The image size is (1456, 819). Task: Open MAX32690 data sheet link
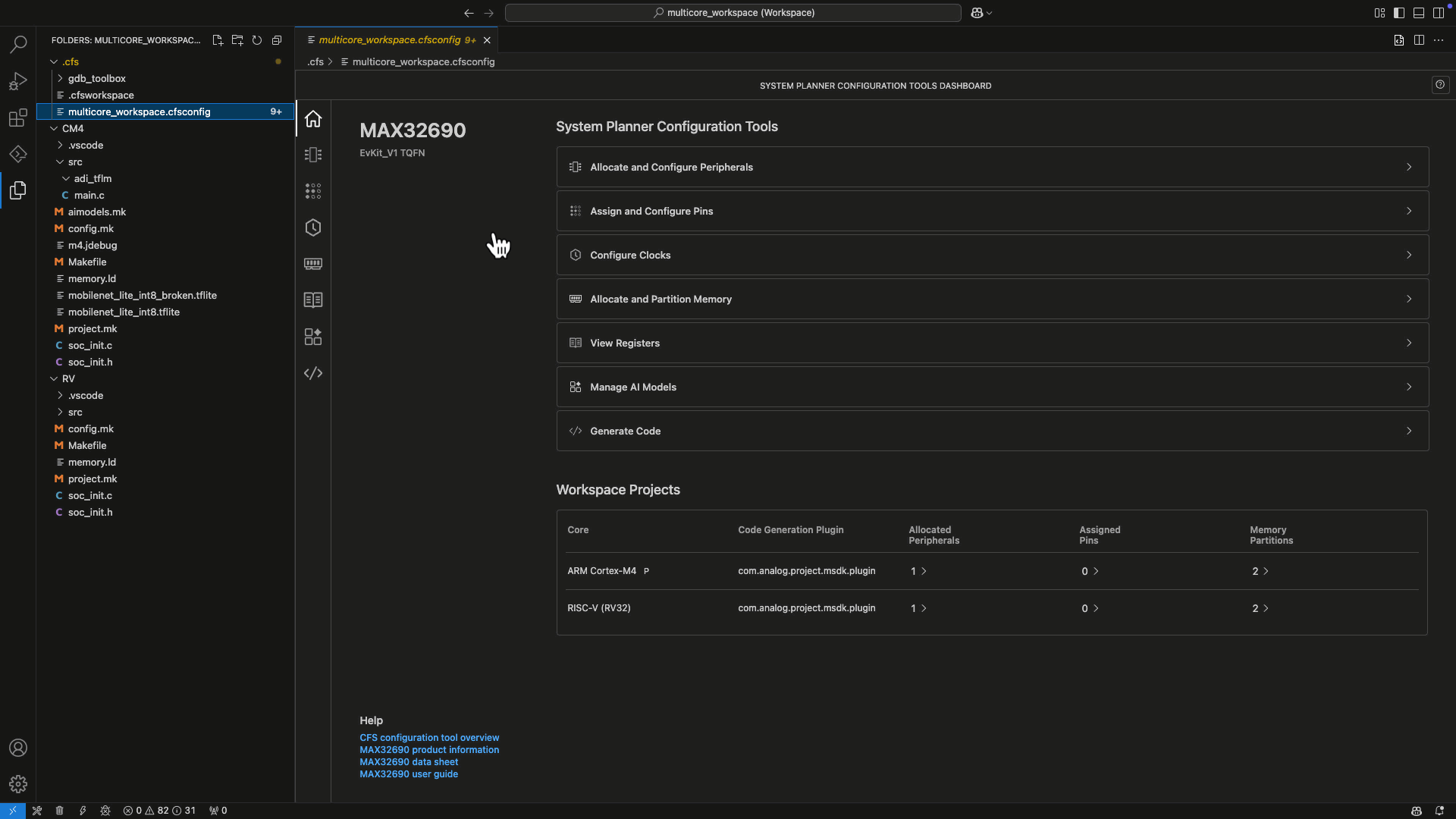pos(409,762)
